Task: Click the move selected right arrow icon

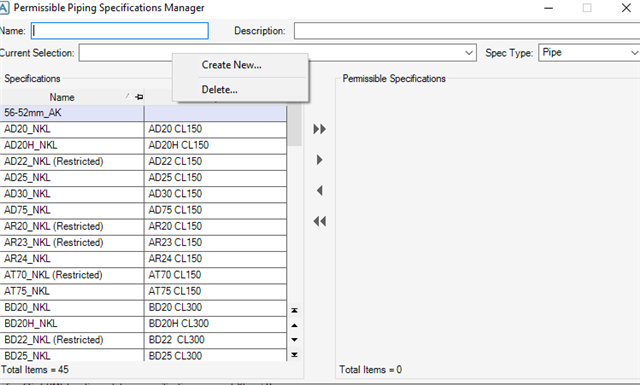Action: pyautogui.click(x=320, y=160)
